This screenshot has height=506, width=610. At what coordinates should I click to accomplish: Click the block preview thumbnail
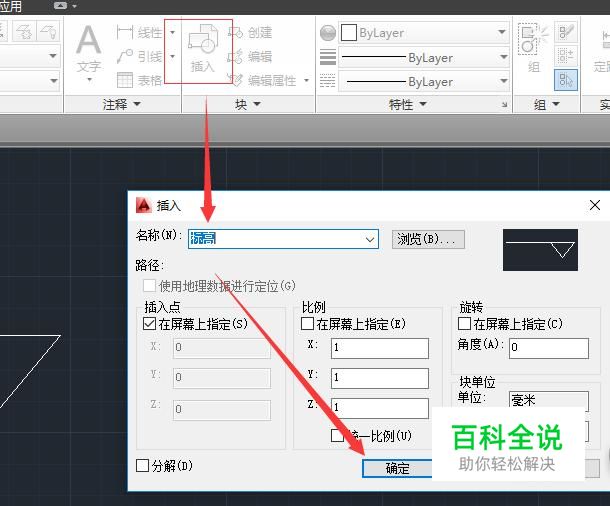(x=540, y=250)
